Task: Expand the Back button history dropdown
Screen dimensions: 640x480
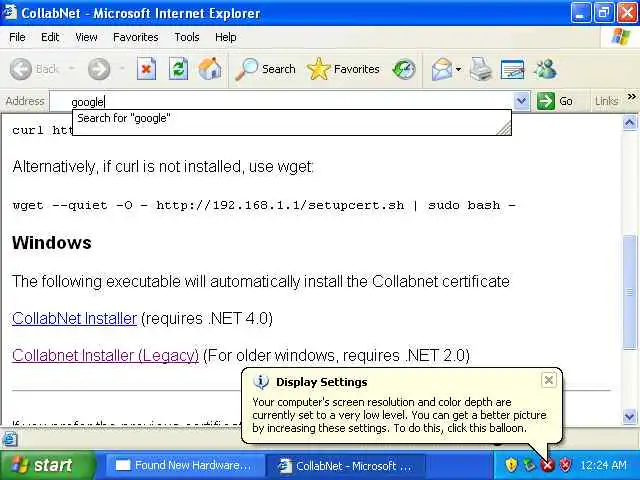Action: (x=71, y=69)
